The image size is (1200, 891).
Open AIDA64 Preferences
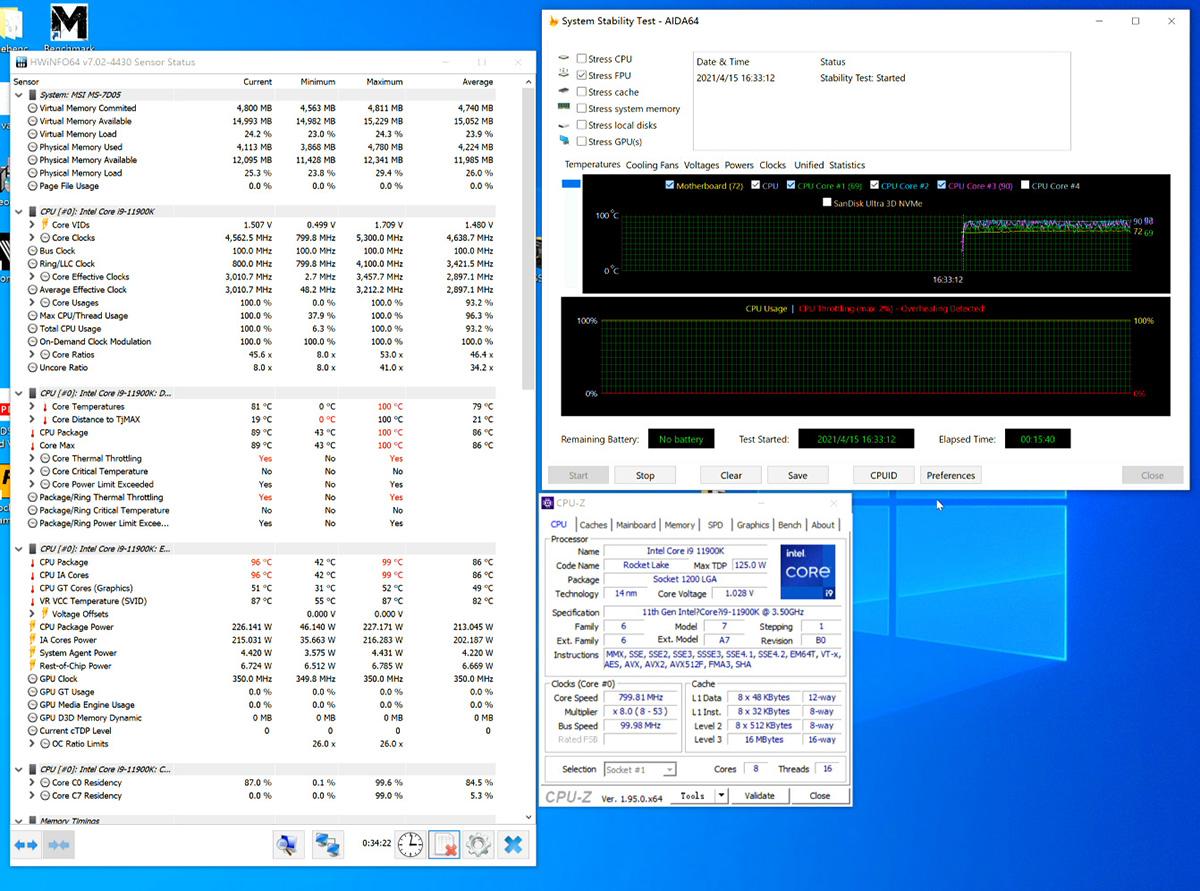tap(951, 475)
